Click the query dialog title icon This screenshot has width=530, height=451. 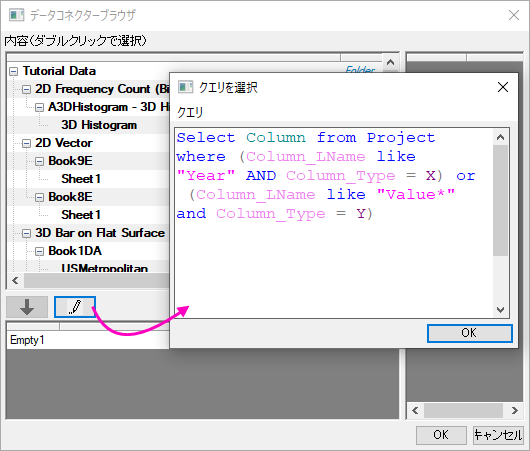(x=185, y=87)
